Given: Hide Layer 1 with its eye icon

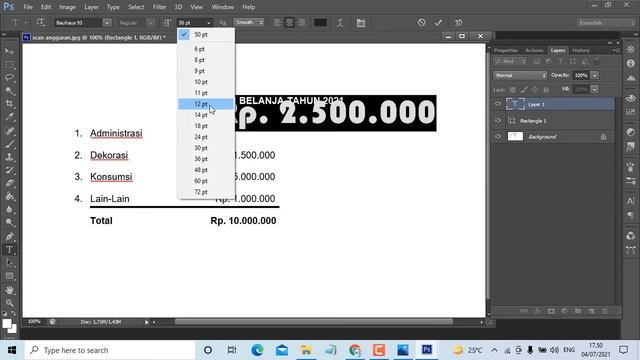Looking at the screenshot, I should tap(498, 104).
